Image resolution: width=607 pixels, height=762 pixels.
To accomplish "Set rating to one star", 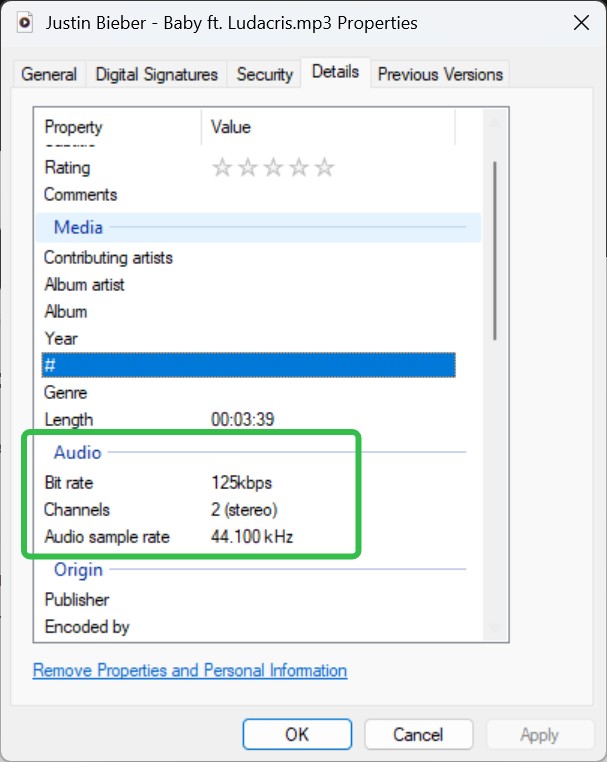I will [x=222, y=168].
